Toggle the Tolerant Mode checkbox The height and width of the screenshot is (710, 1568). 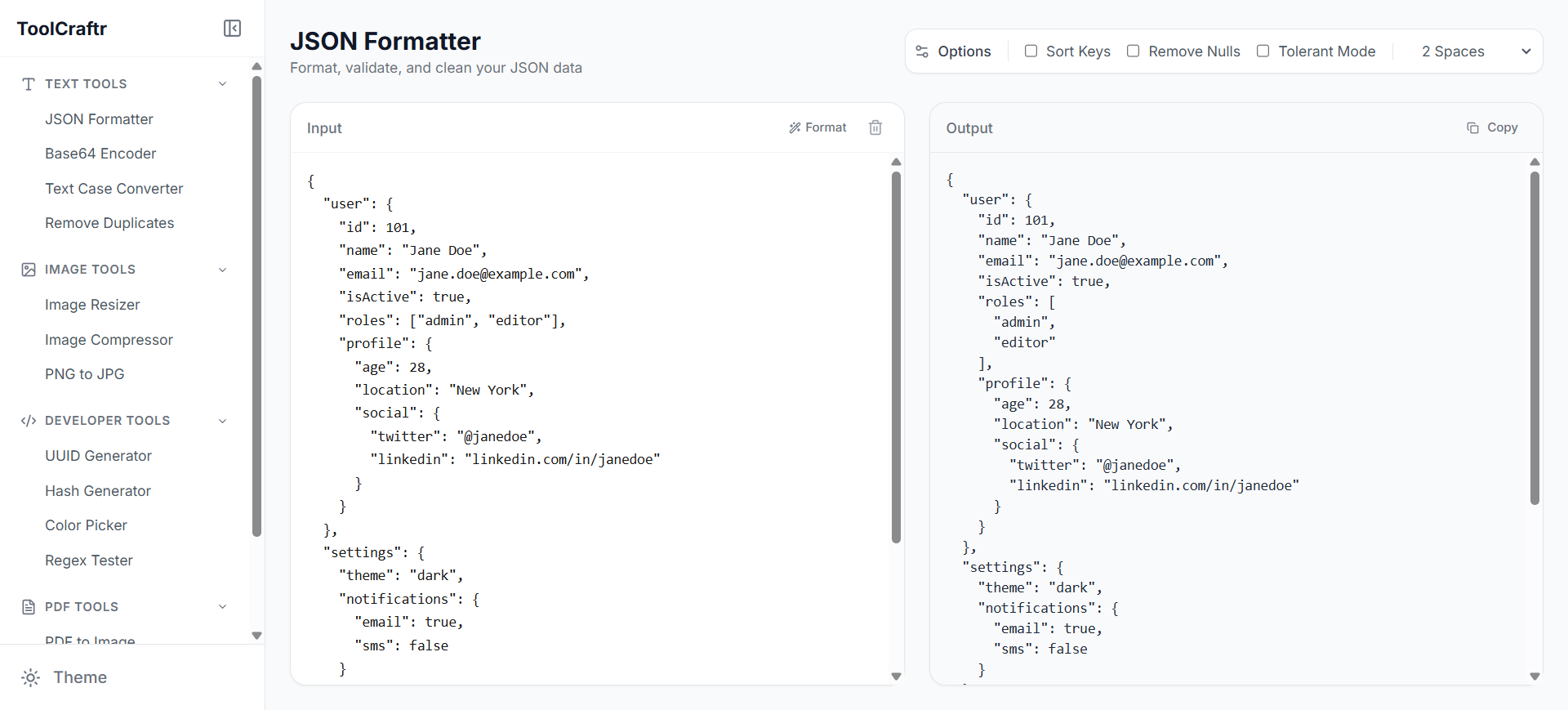coord(1263,51)
